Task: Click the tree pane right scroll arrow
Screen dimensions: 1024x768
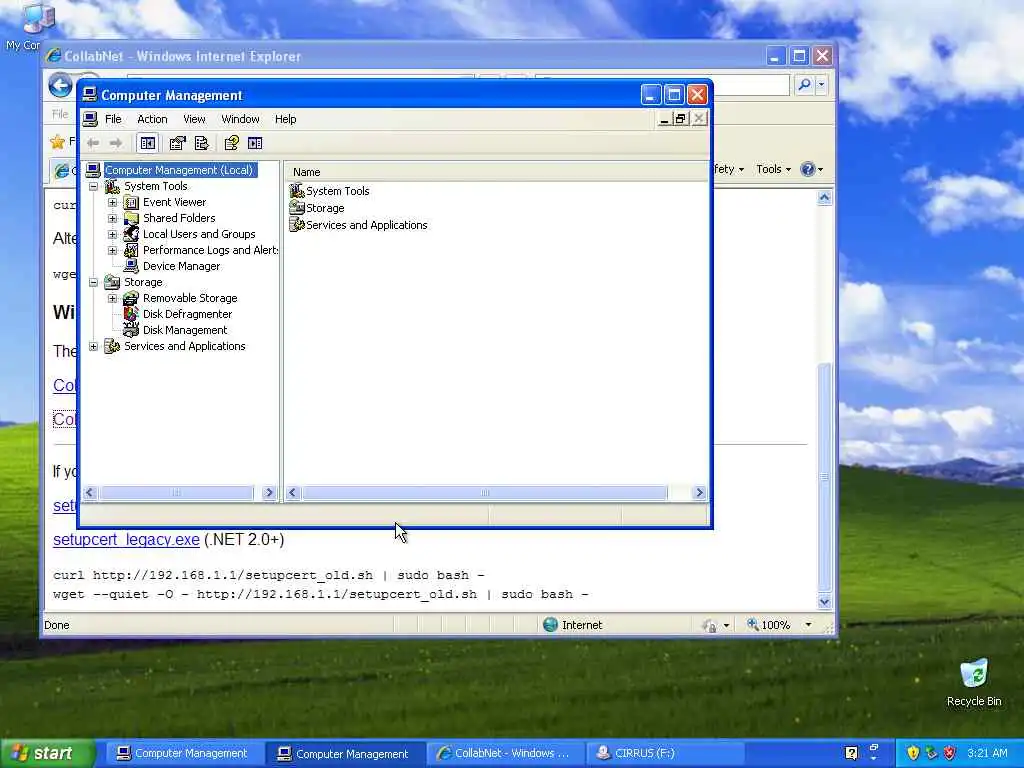Action: [x=269, y=493]
